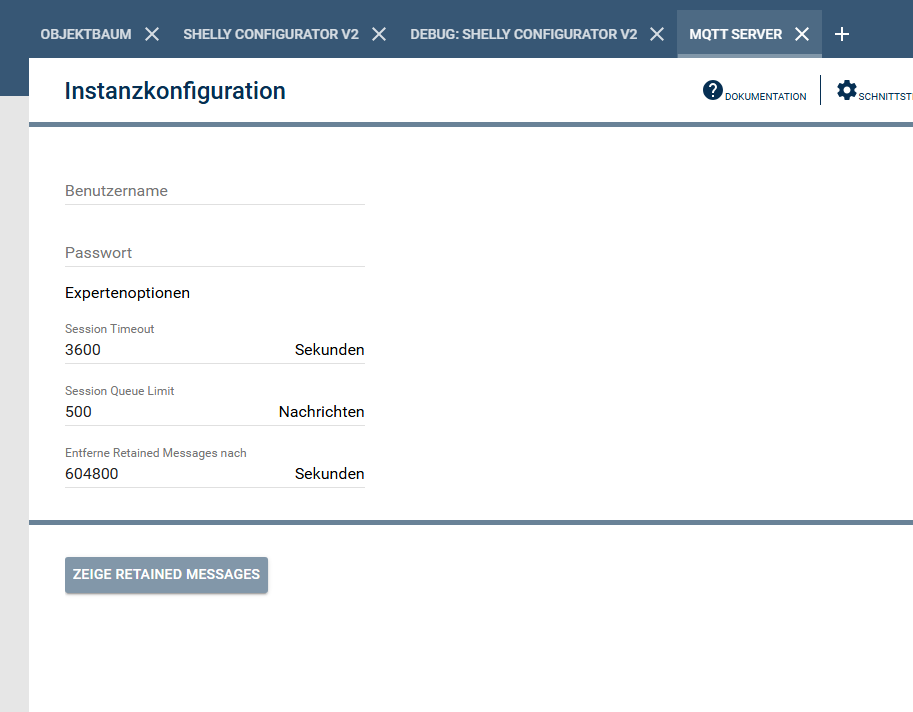Close the MQTT Server tab

coord(802,34)
